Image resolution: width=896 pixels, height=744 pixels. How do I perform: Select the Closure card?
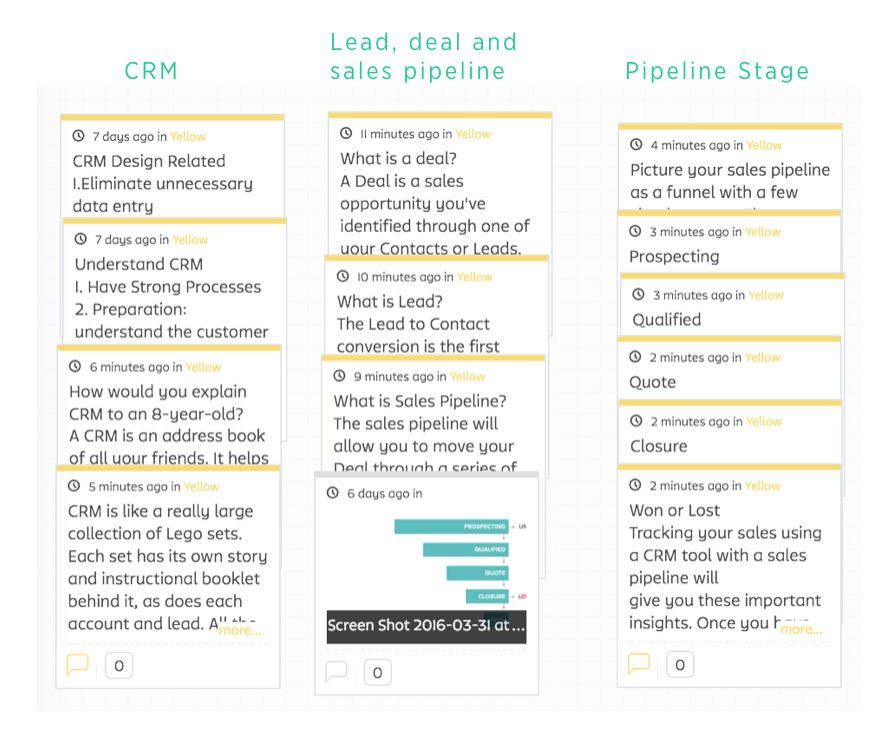click(x=728, y=435)
